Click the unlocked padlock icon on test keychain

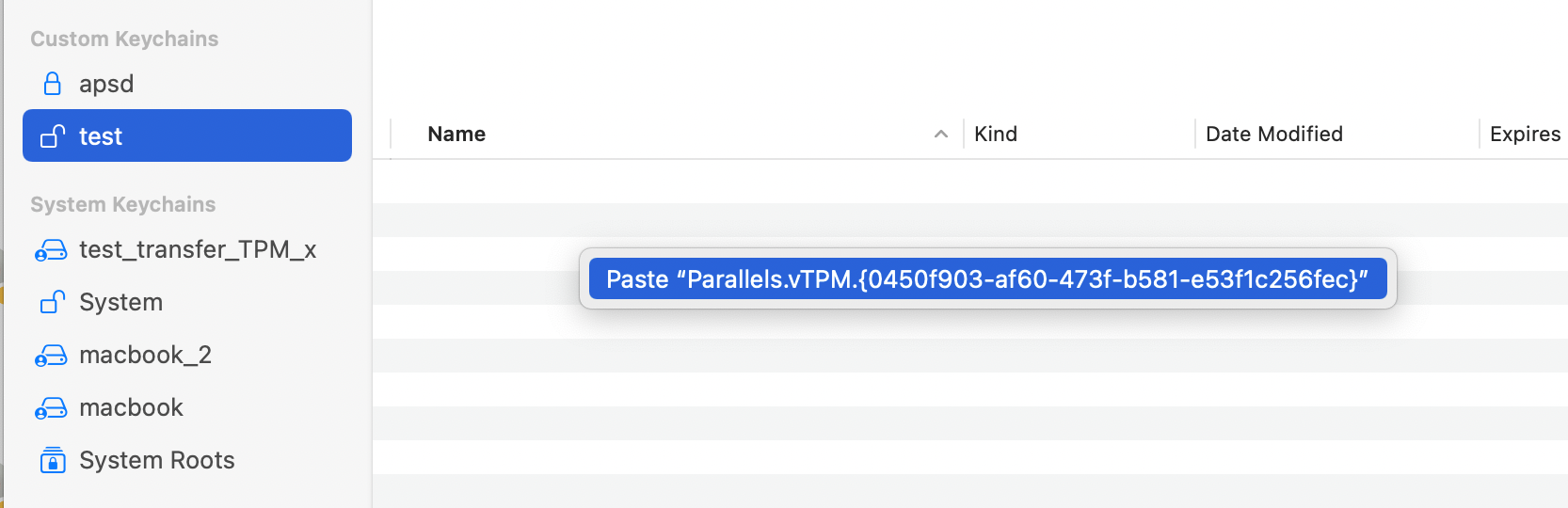click(53, 136)
